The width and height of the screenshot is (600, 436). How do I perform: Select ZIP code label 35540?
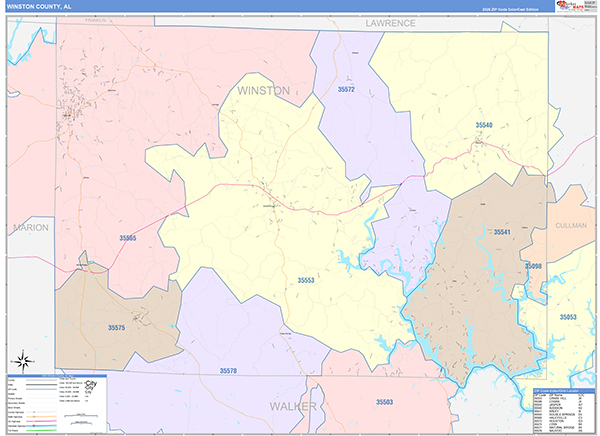(484, 125)
